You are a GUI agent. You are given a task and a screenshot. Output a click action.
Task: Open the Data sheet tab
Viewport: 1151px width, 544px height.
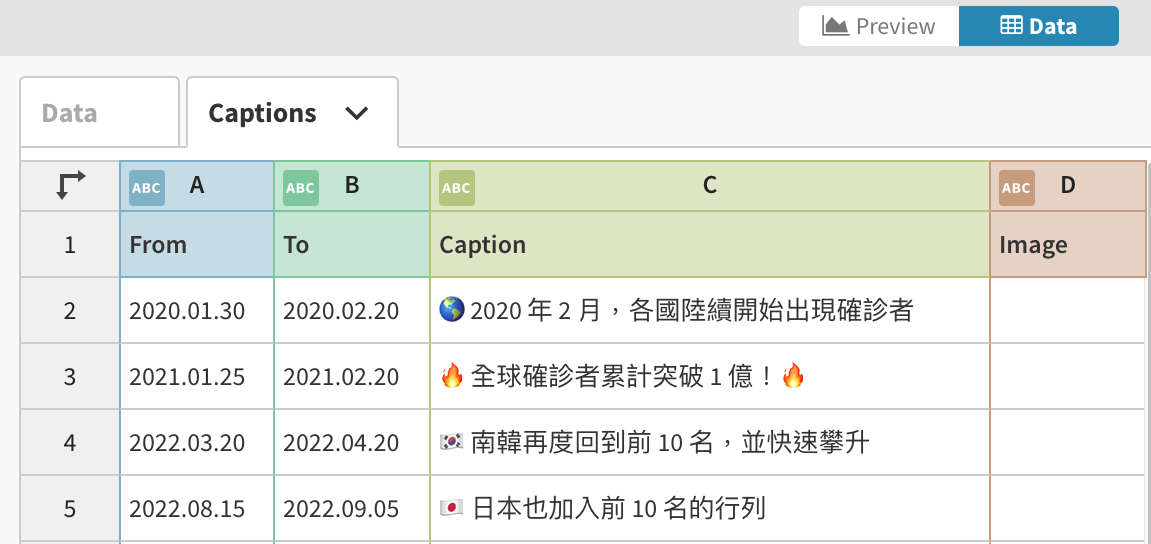pos(70,113)
